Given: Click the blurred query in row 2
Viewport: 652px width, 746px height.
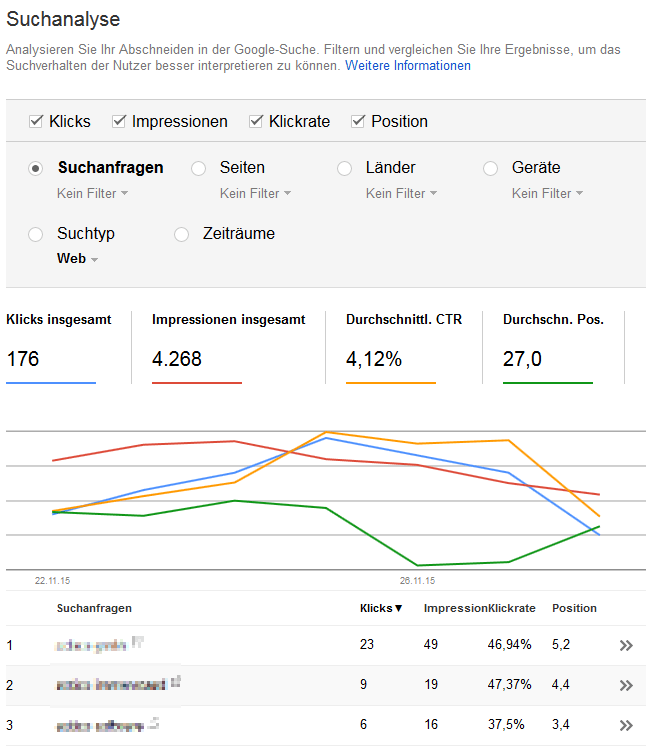Looking at the screenshot, I should (x=111, y=685).
